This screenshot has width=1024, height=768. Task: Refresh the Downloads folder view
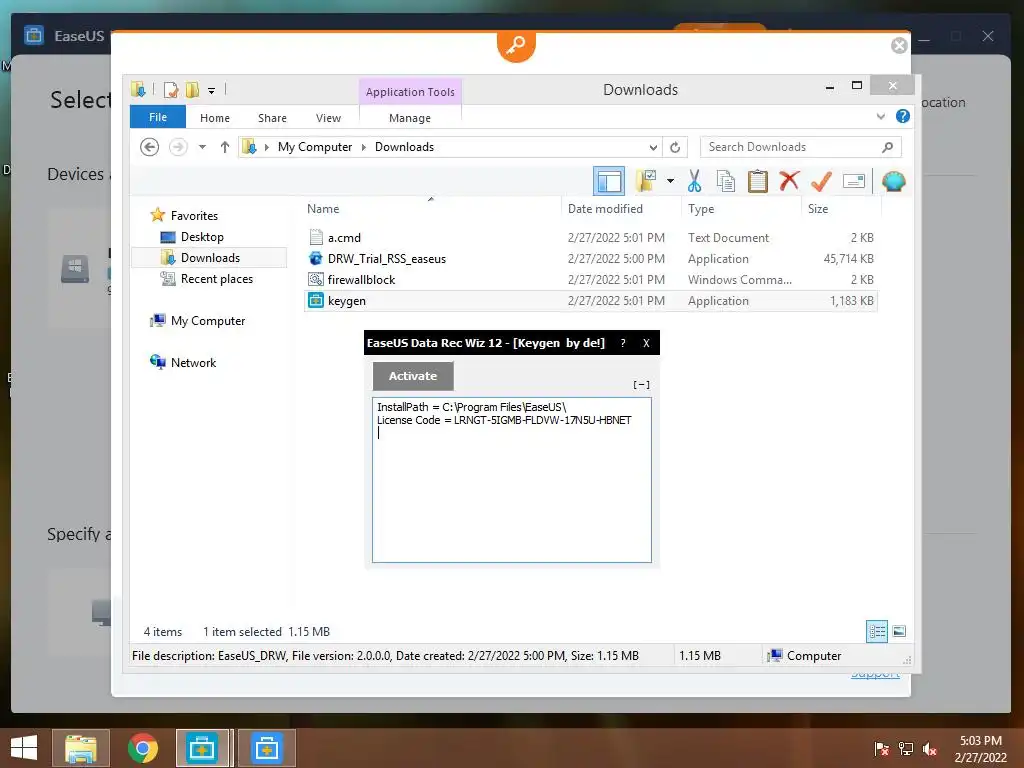coord(675,147)
